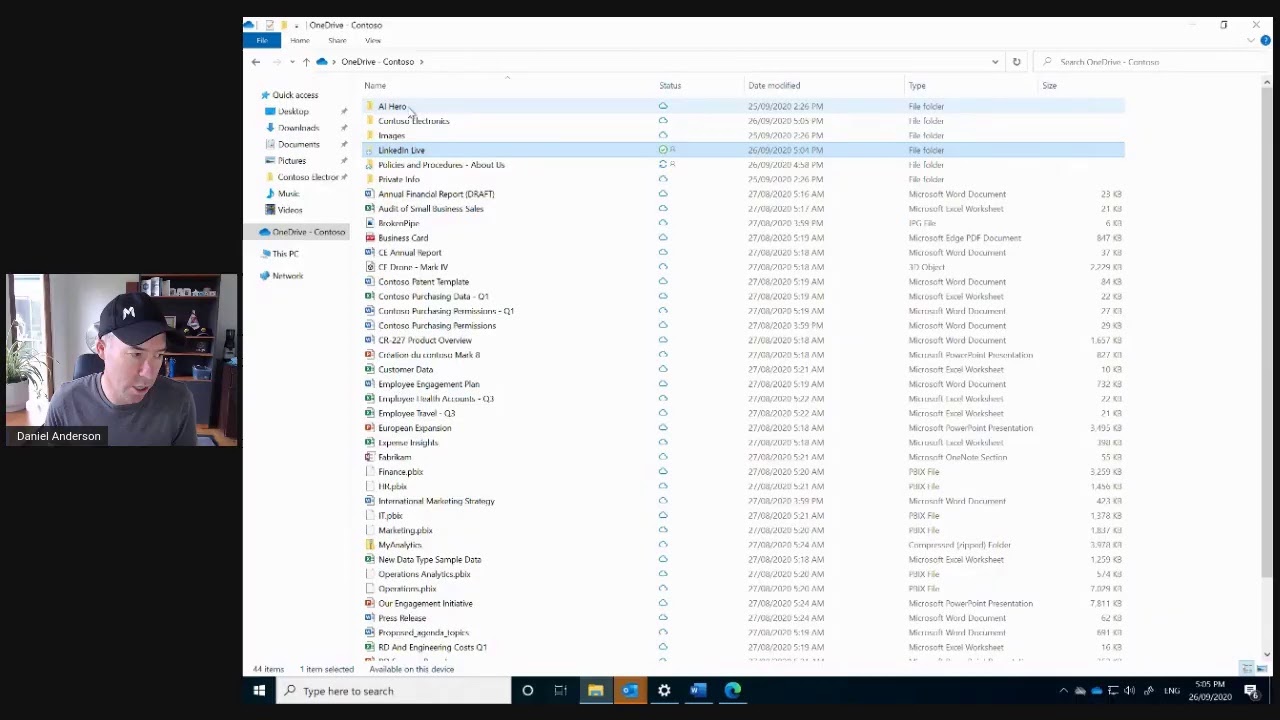Click the Up one level arrow
The height and width of the screenshot is (720, 1280).
pyautogui.click(x=306, y=62)
